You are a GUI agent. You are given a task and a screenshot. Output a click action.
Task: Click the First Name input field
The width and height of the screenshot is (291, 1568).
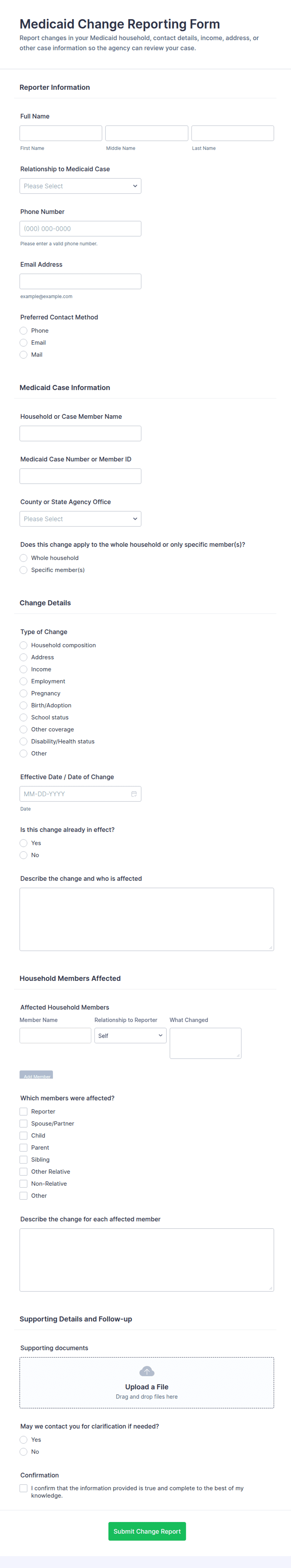[61, 133]
